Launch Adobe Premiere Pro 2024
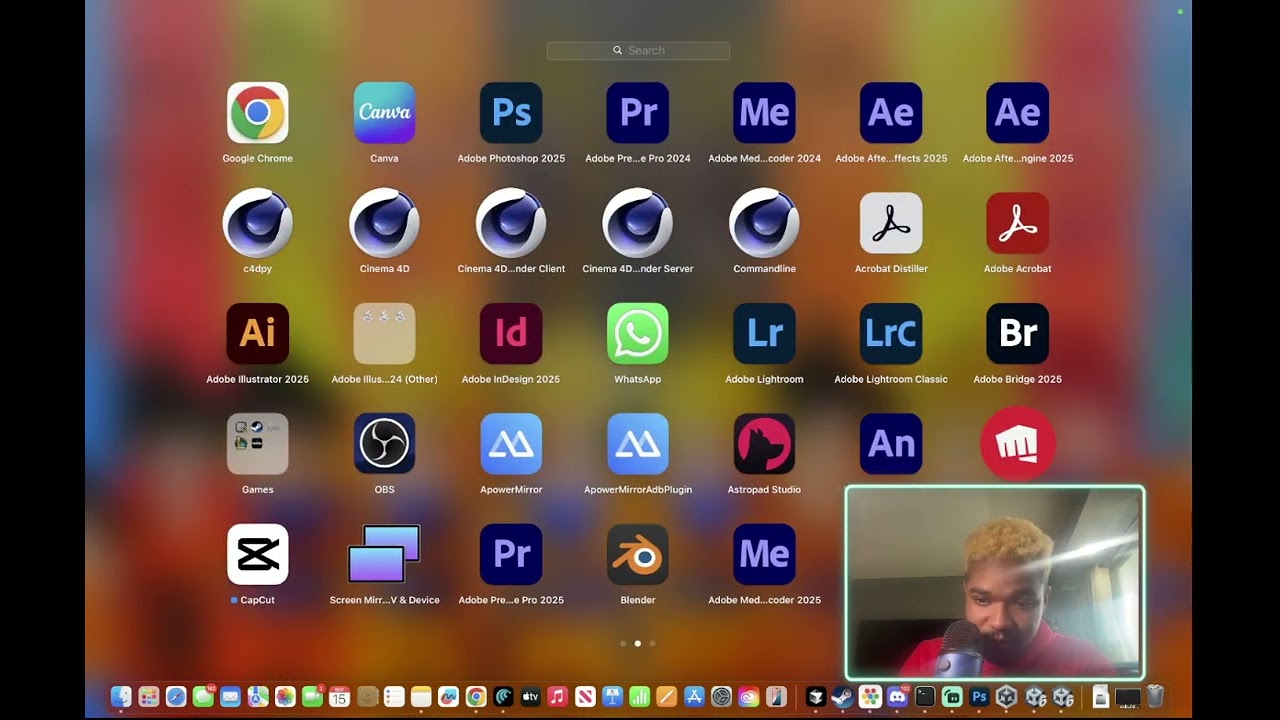 [x=638, y=113]
